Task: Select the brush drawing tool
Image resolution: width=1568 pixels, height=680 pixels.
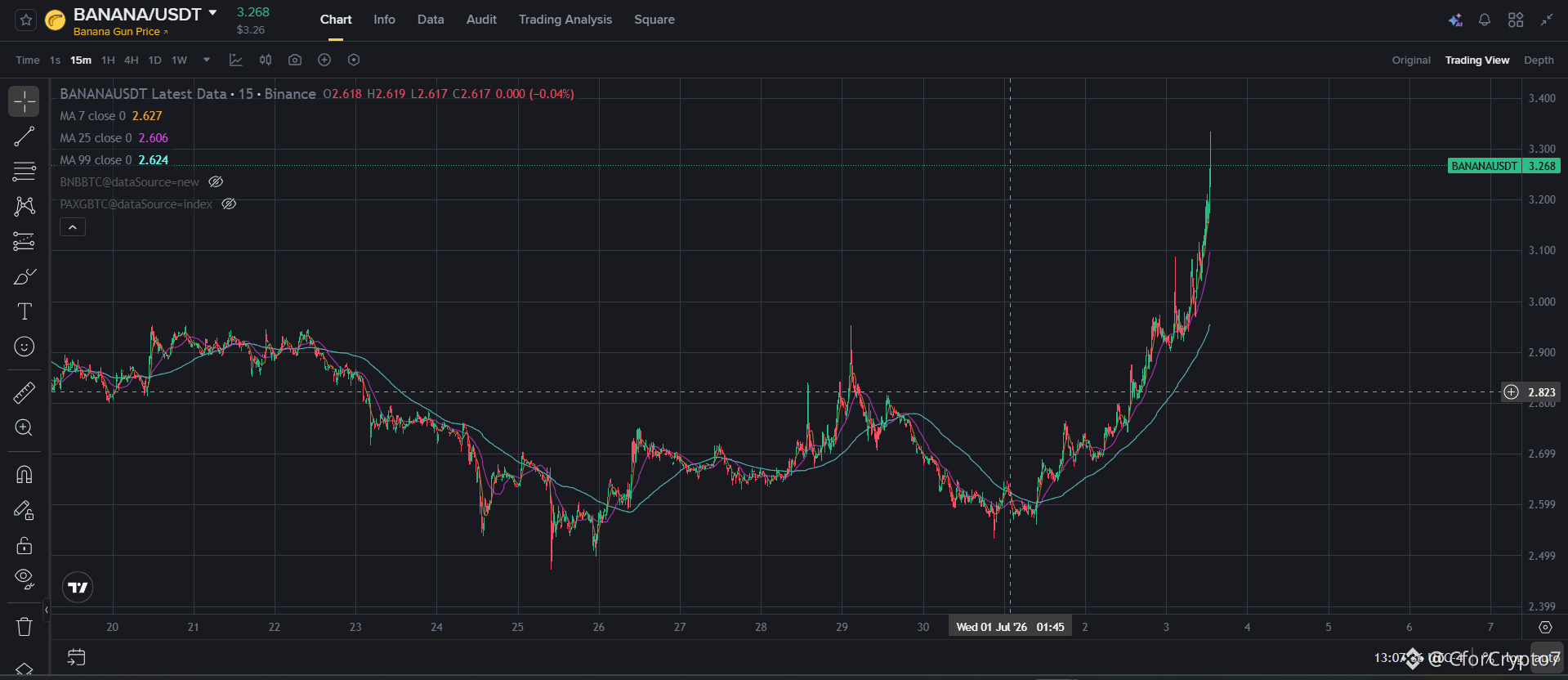Action: (25, 276)
